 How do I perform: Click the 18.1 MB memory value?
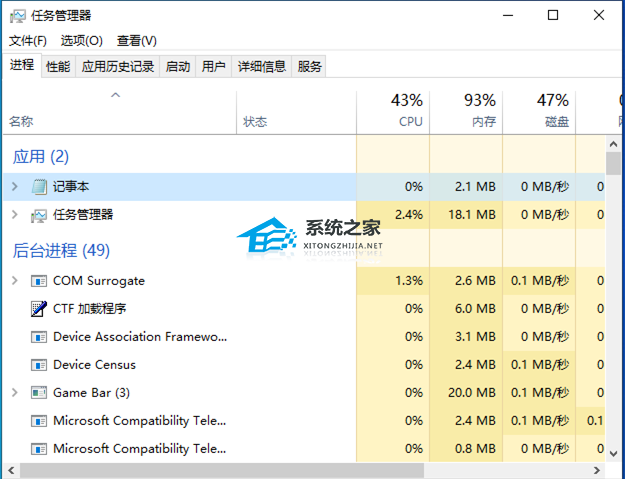point(472,215)
